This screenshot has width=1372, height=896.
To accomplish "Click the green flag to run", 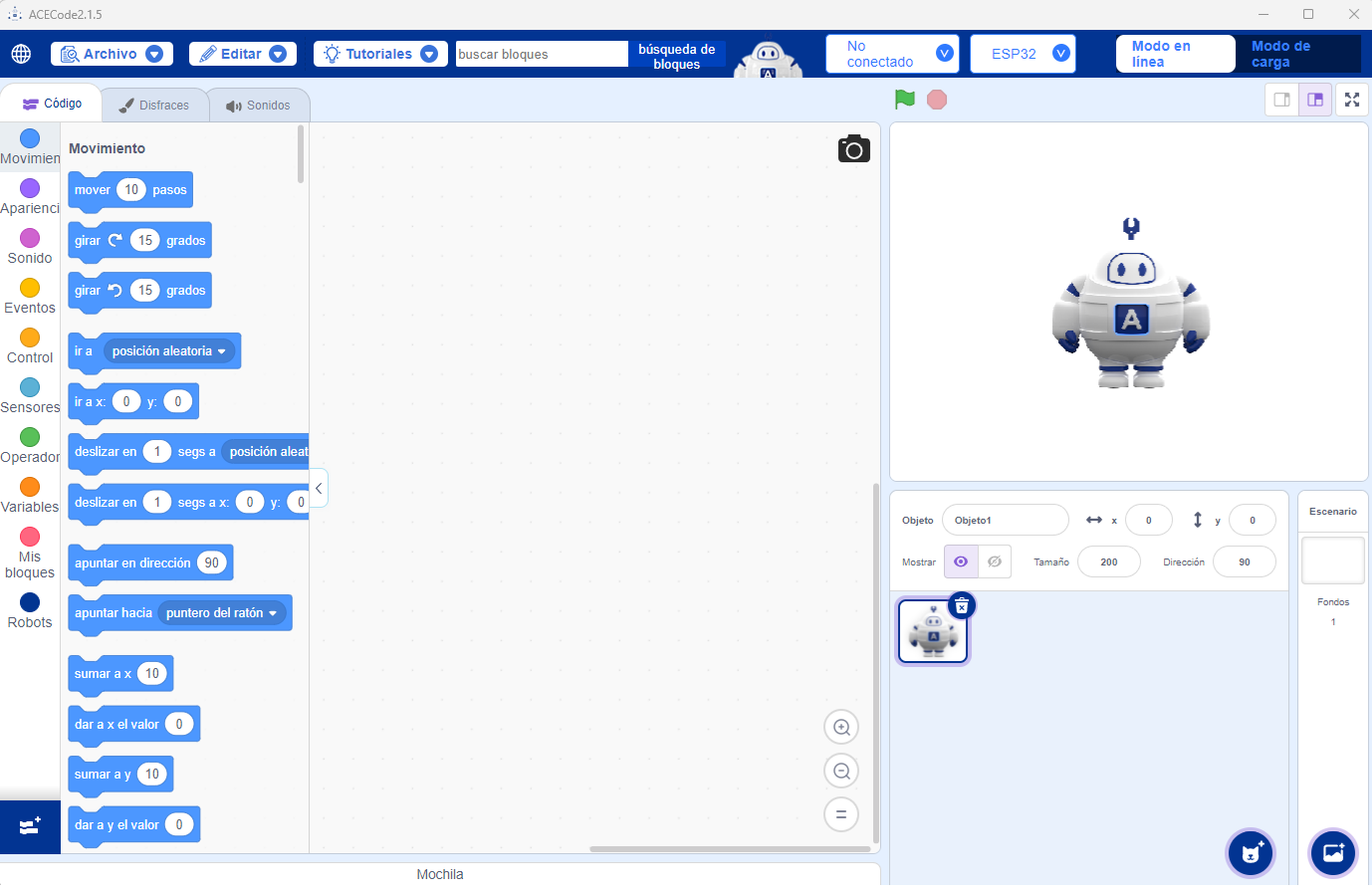I will [x=904, y=100].
